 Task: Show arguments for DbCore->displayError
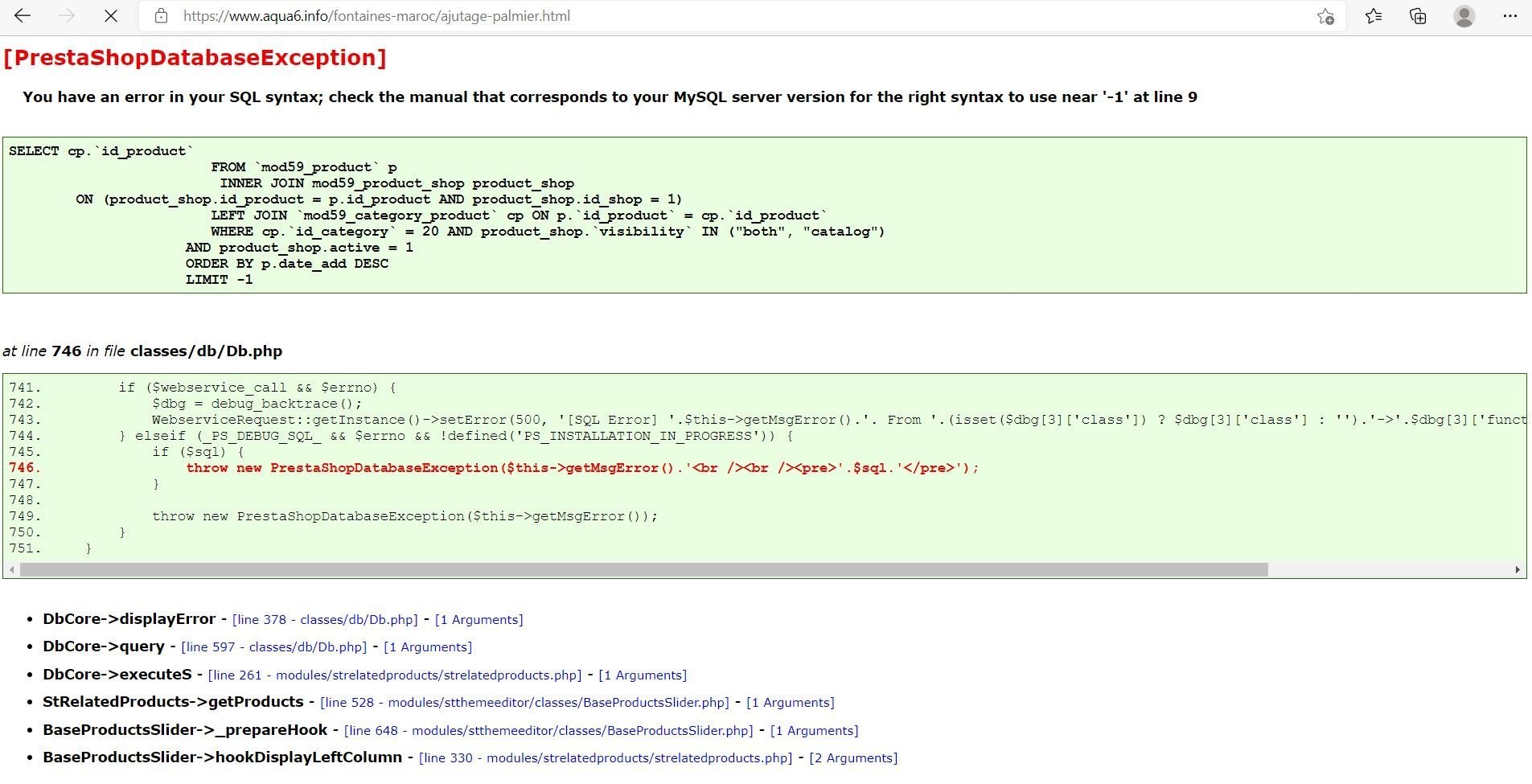[479, 620]
